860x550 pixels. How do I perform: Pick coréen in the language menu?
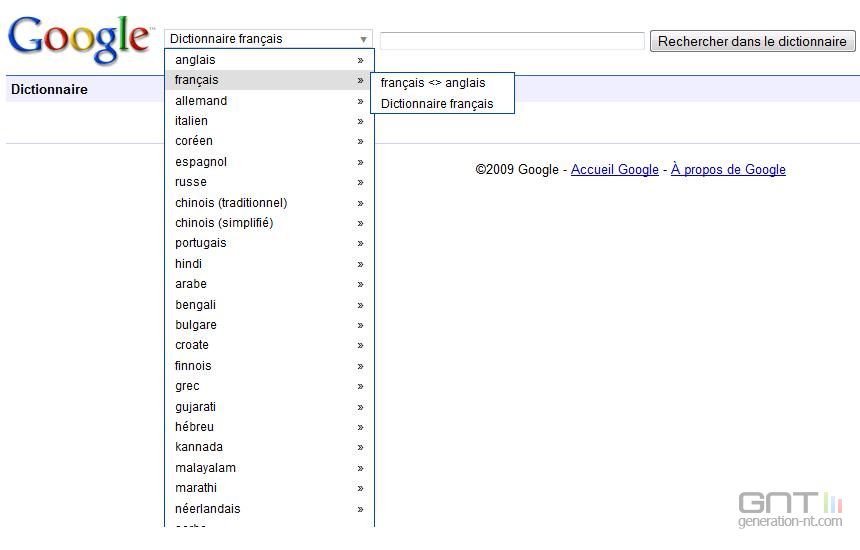[194, 141]
